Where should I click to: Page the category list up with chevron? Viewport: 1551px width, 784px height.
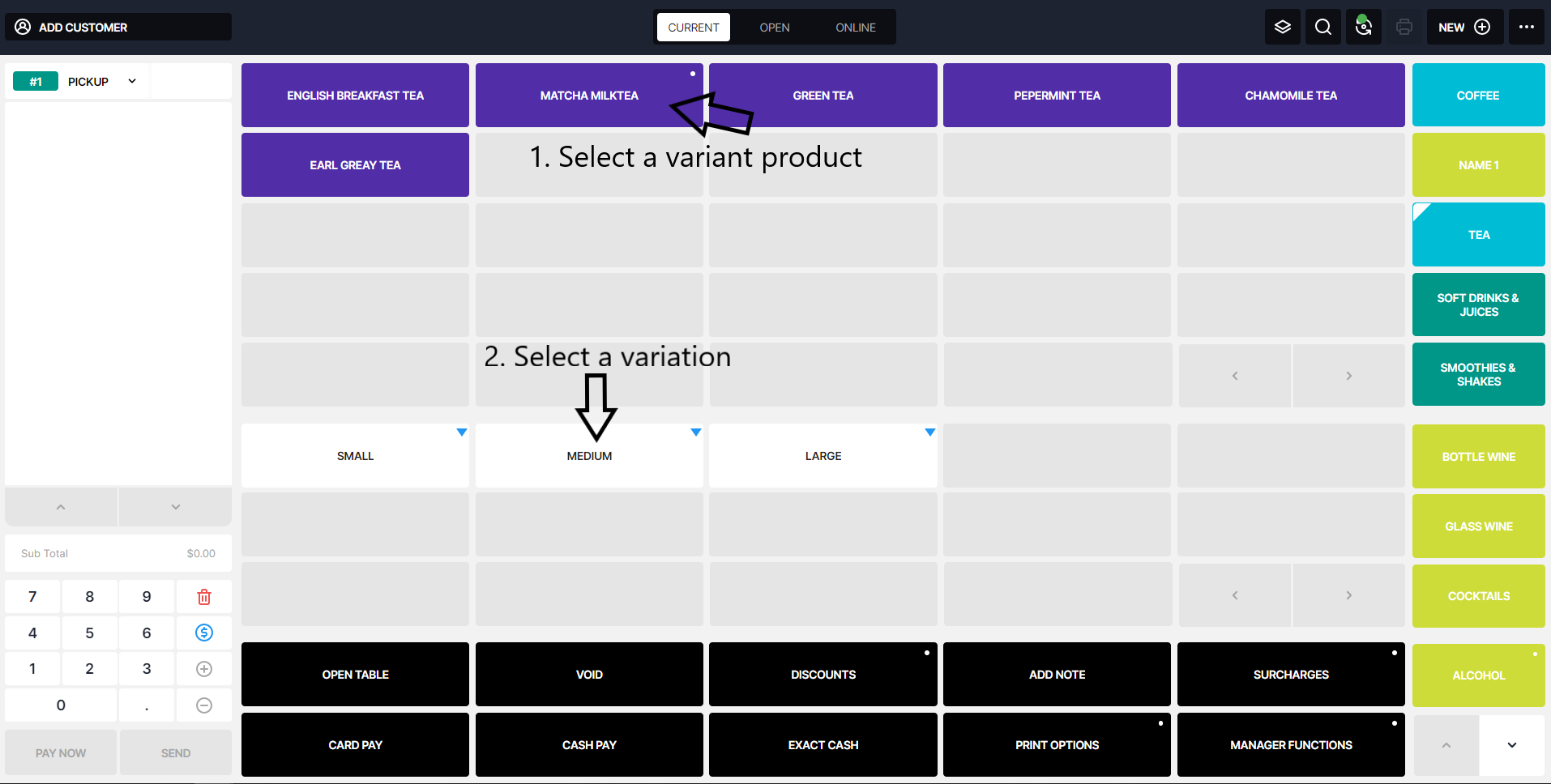(x=1446, y=745)
